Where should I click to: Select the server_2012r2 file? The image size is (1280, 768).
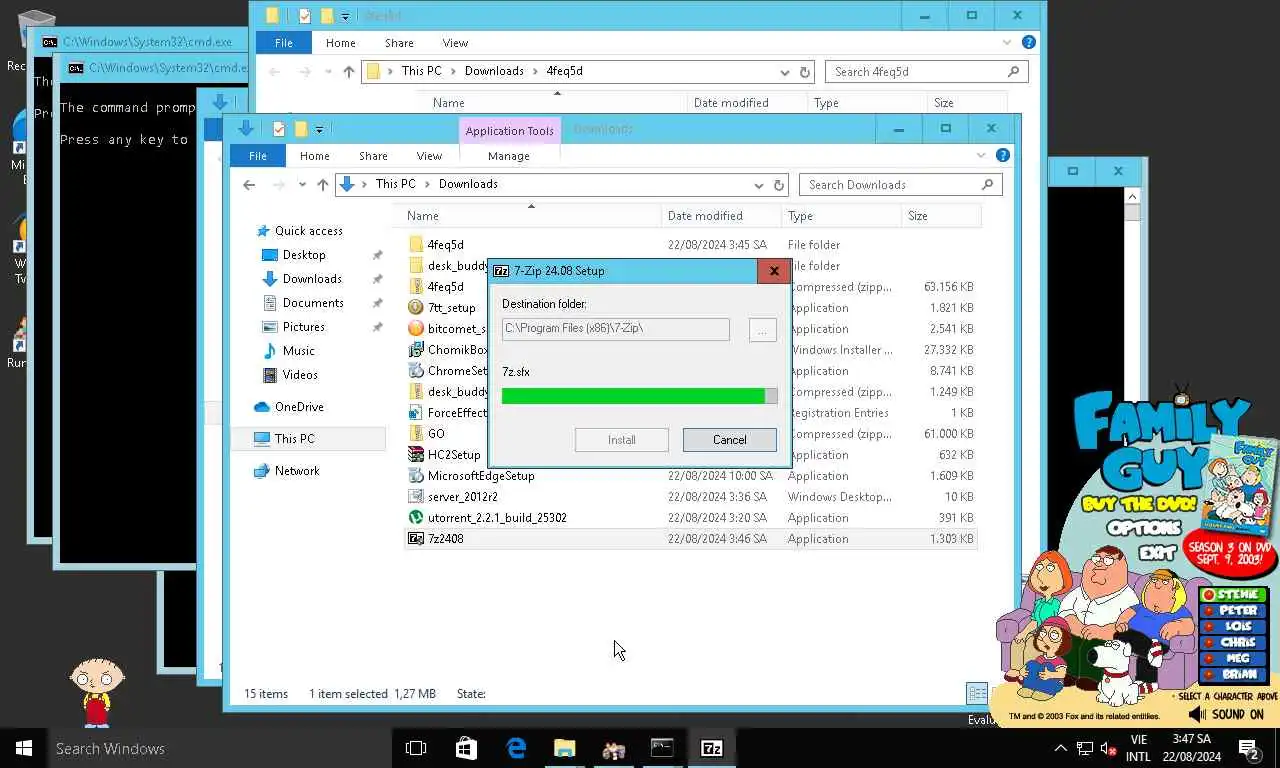point(690,497)
